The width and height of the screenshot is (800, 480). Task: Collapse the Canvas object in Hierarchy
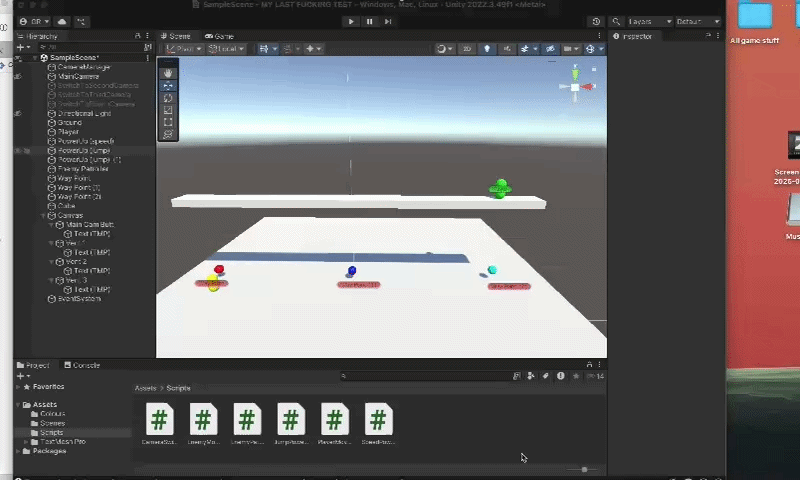pyautogui.click(x=43, y=216)
